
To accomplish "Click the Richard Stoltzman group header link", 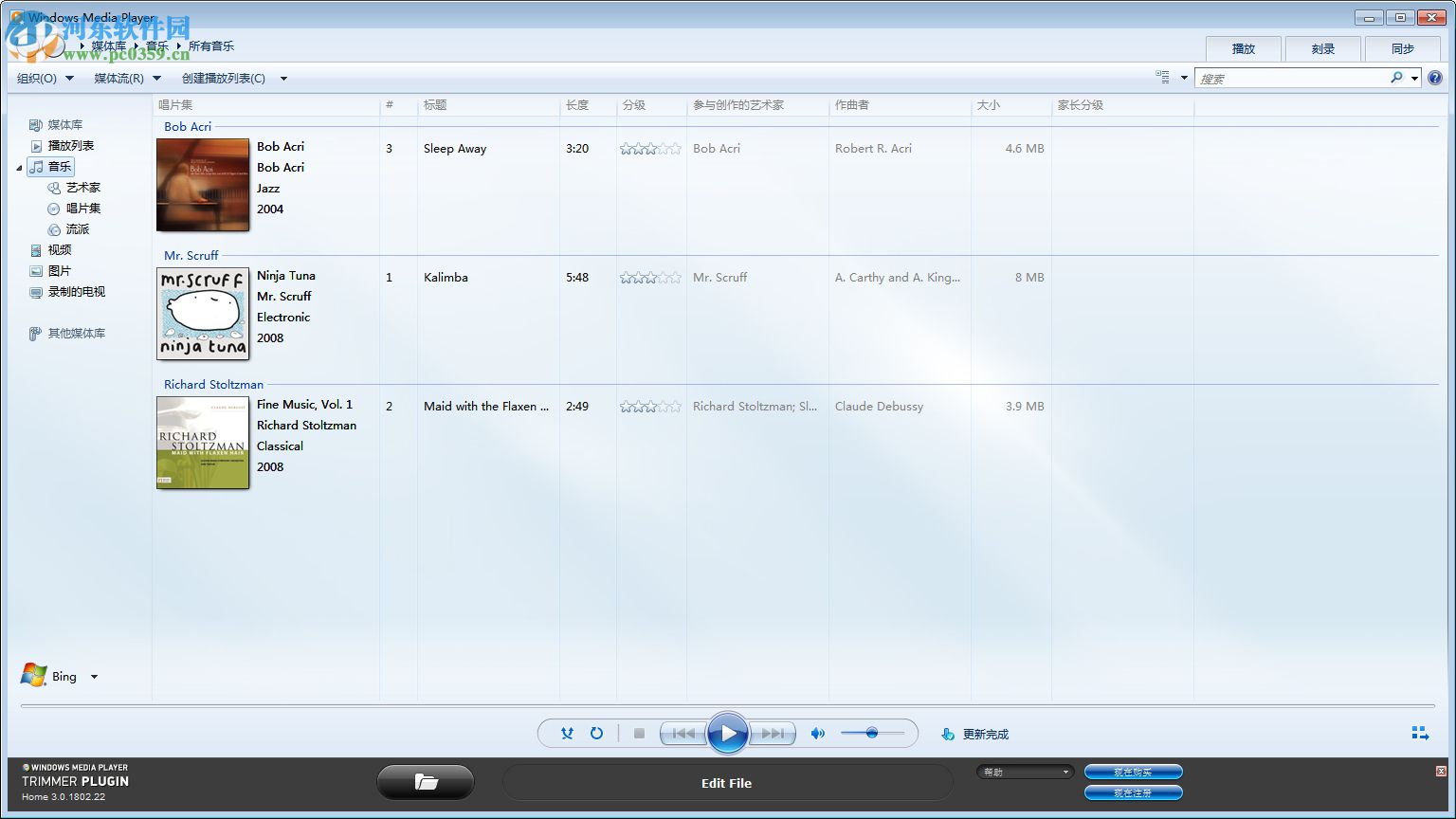I will tap(214, 385).
